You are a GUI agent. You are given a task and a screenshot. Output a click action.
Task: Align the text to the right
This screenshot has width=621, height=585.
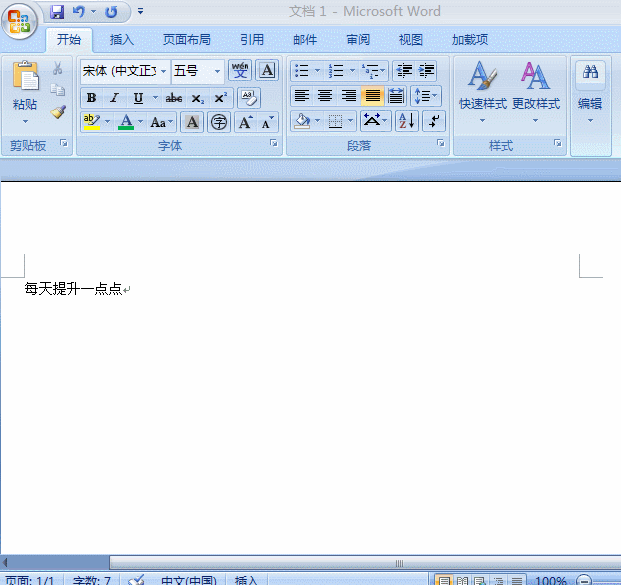coord(349,96)
